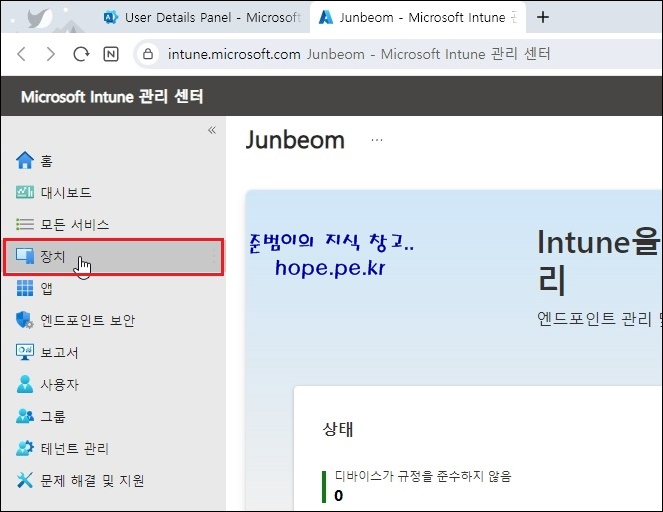Screen dimensions: 663x512
Task: Click the whale browser logo icon
Action: (40, 18)
